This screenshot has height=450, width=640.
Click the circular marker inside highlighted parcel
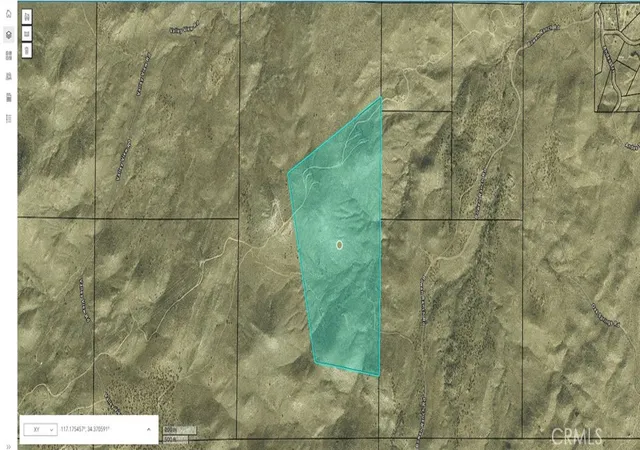tap(339, 245)
